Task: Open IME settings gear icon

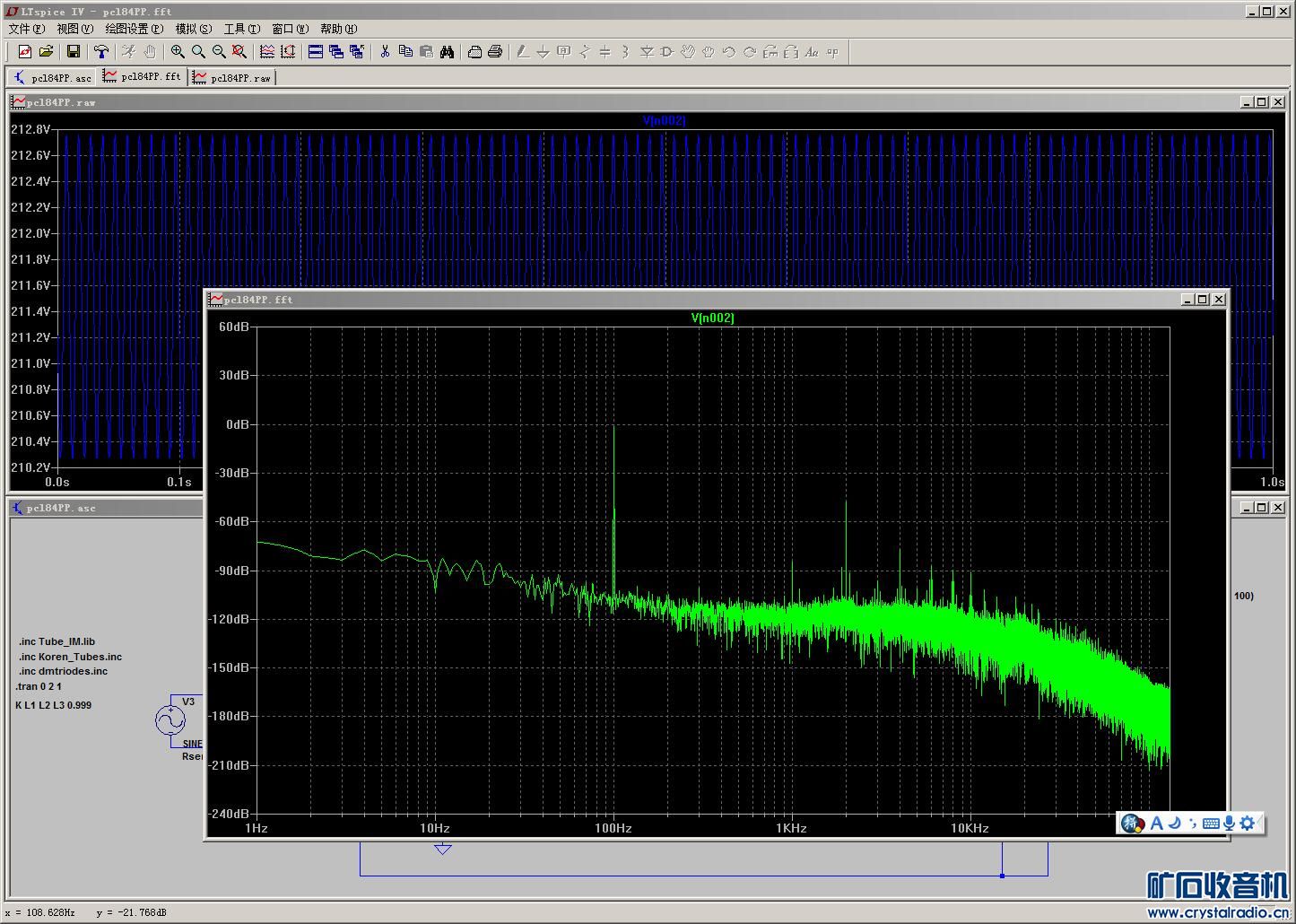Action: [x=1248, y=823]
